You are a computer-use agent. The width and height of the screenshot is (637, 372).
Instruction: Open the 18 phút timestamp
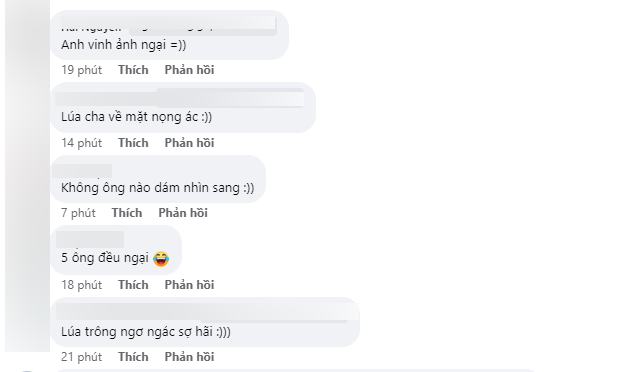tap(82, 285)
